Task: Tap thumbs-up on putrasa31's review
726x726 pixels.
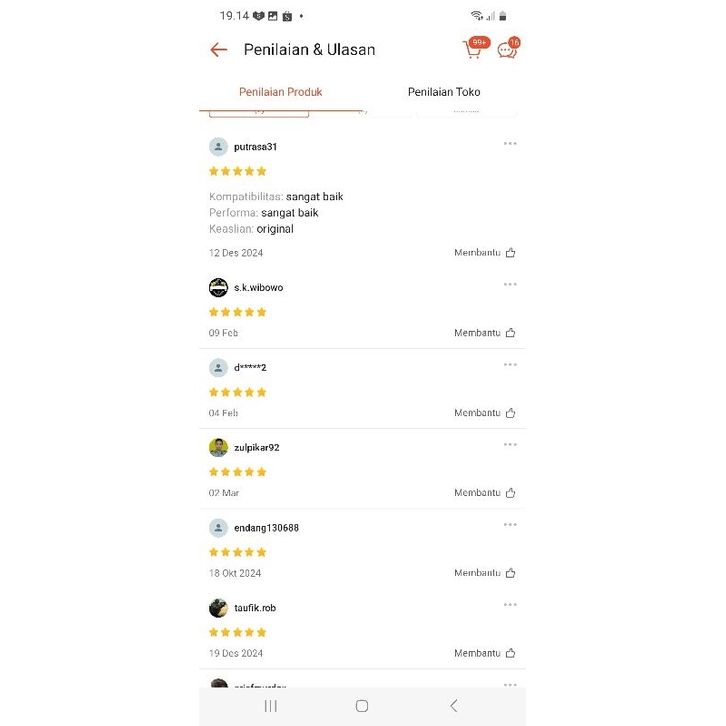Action: click(510, 253)
